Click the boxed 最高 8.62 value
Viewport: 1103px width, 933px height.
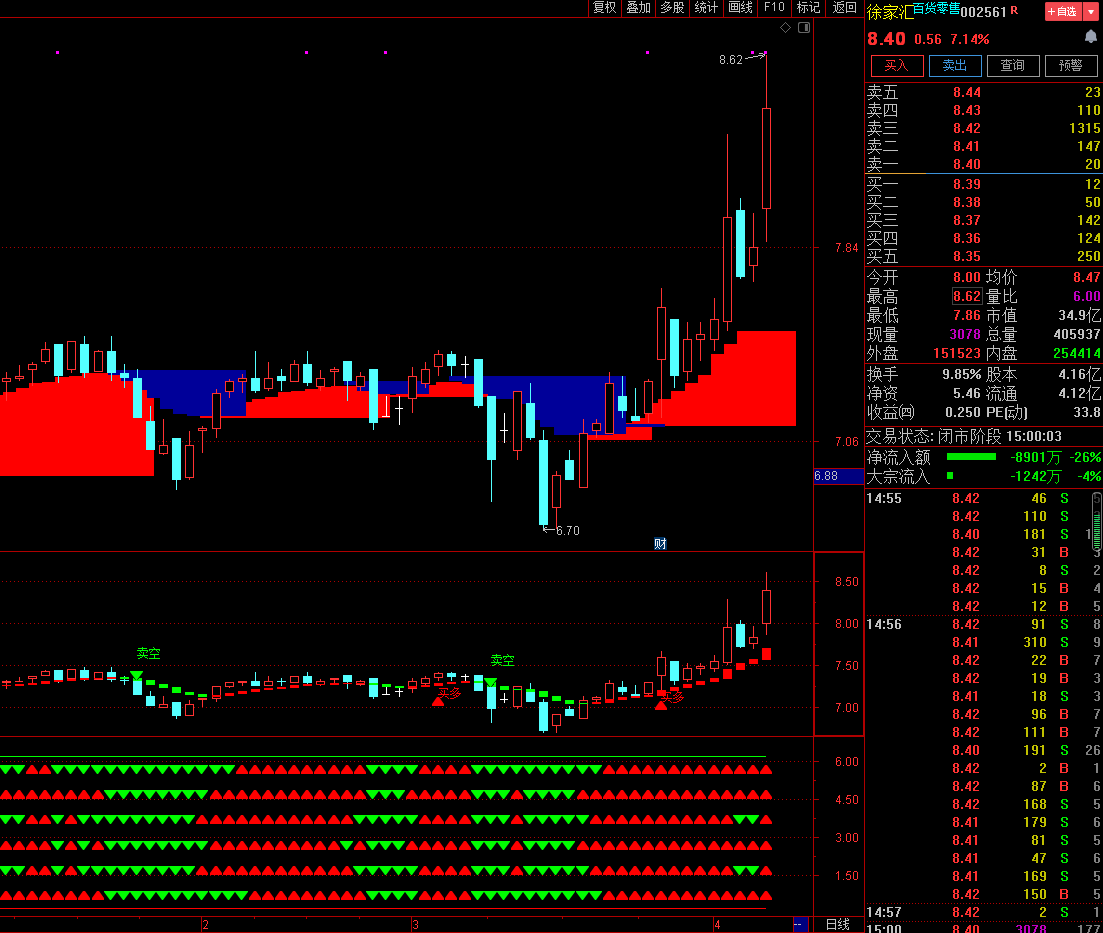click(967, 296)
